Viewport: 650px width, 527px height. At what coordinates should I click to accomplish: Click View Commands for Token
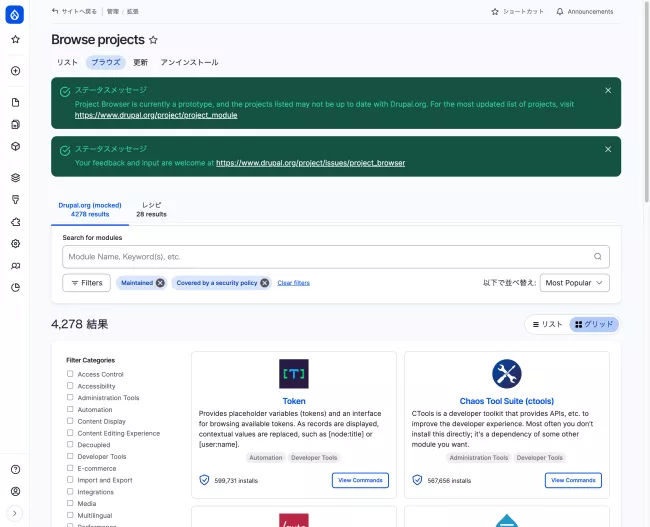point(360,480)
